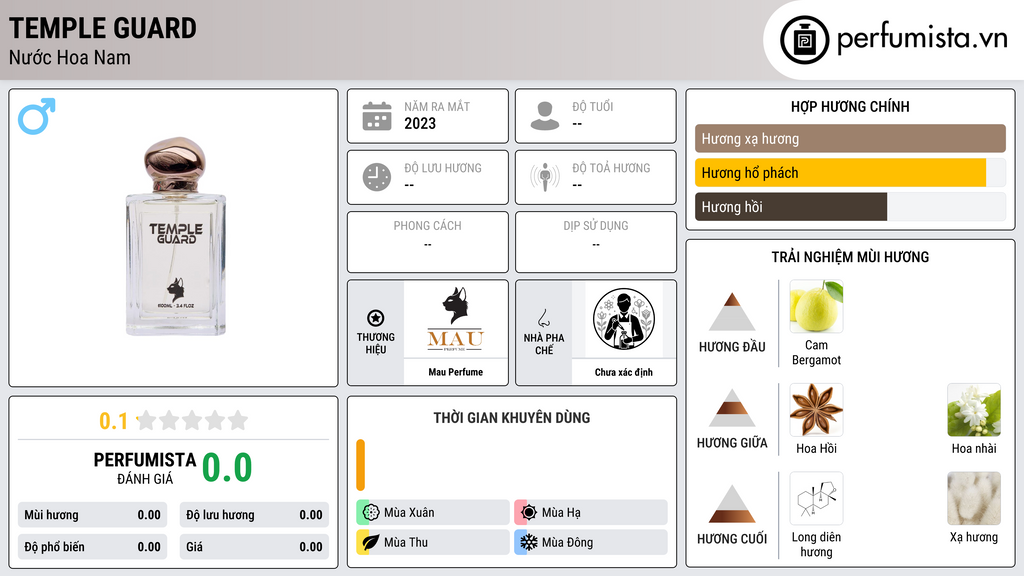Click the Hương Đầu pyramid icon
This screenshot has height=576, width=1024.
(732, 312)
